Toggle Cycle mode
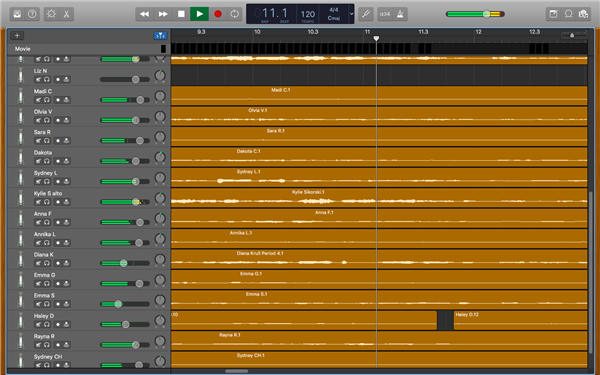600x375 pixels. (x=235, y=14)
